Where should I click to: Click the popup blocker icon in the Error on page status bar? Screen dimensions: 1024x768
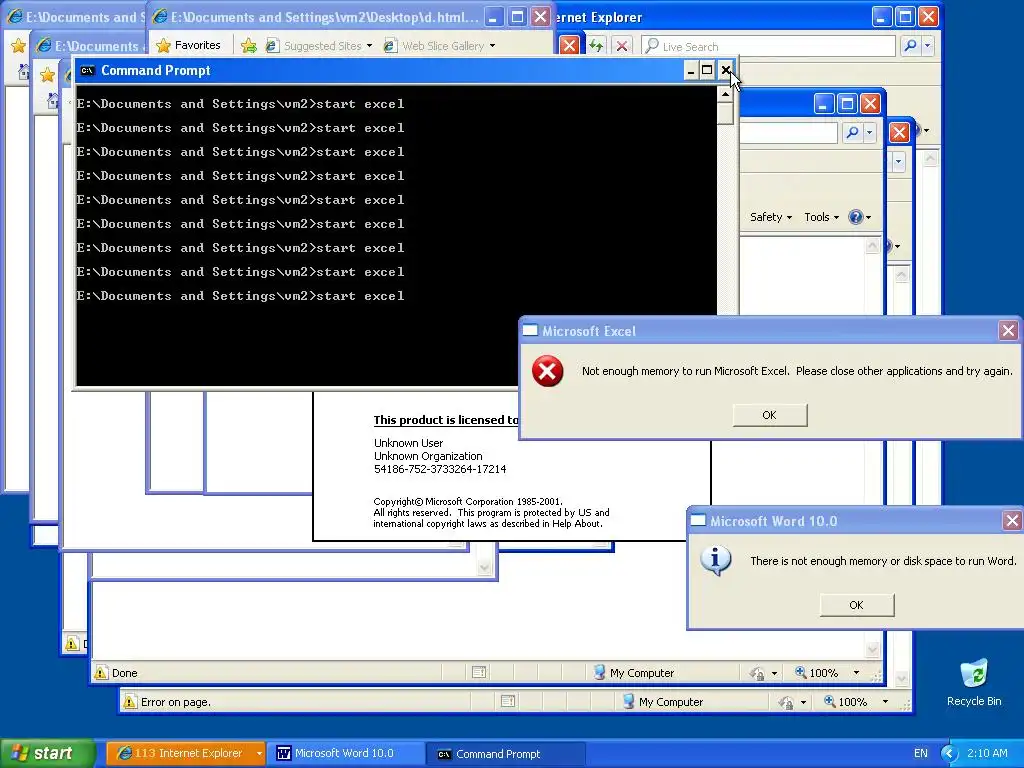click(508, 701)
